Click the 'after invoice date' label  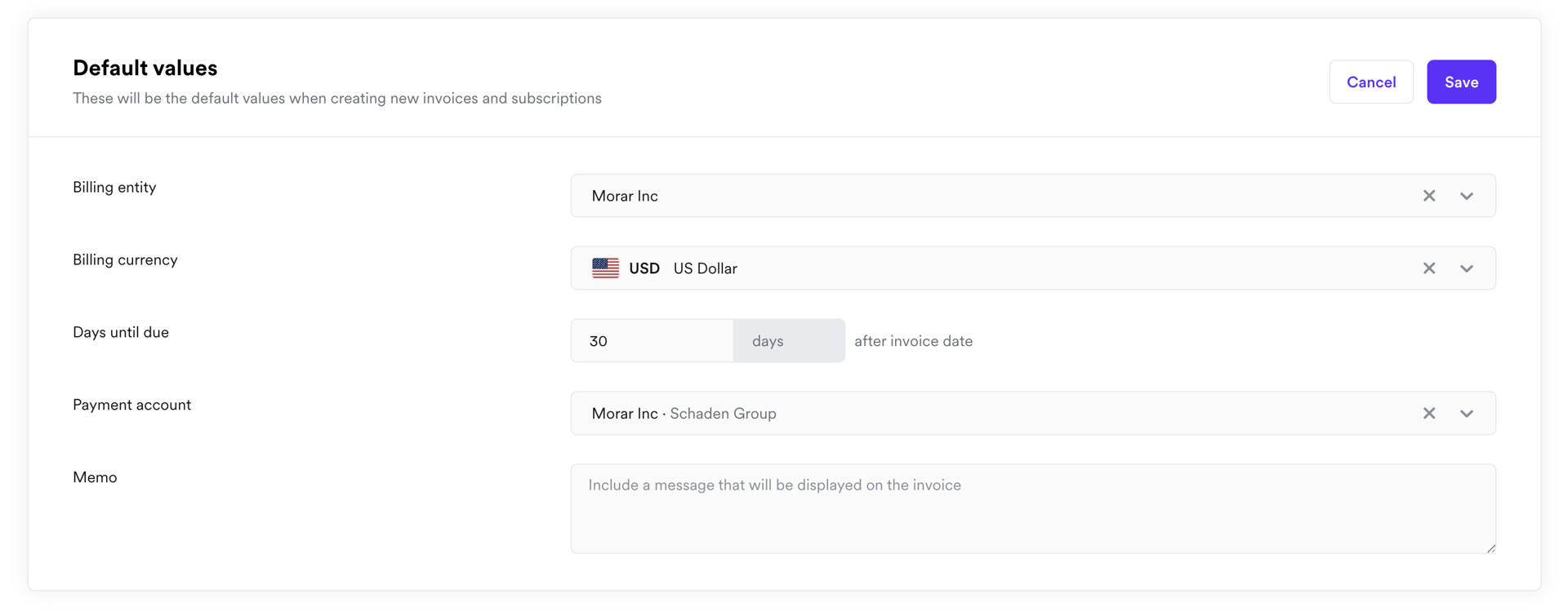(913, 341)
